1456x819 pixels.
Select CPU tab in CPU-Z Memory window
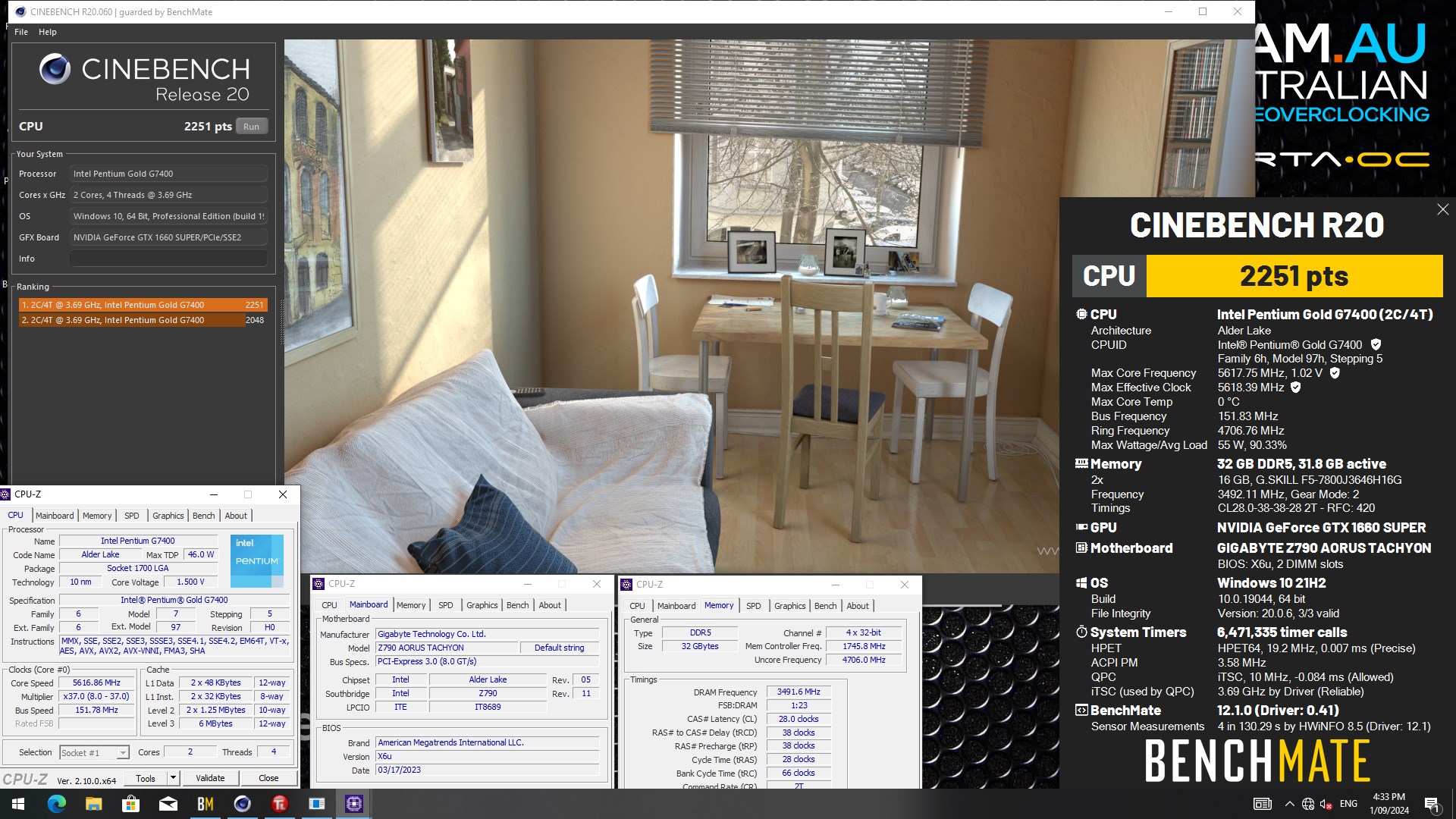637,606
